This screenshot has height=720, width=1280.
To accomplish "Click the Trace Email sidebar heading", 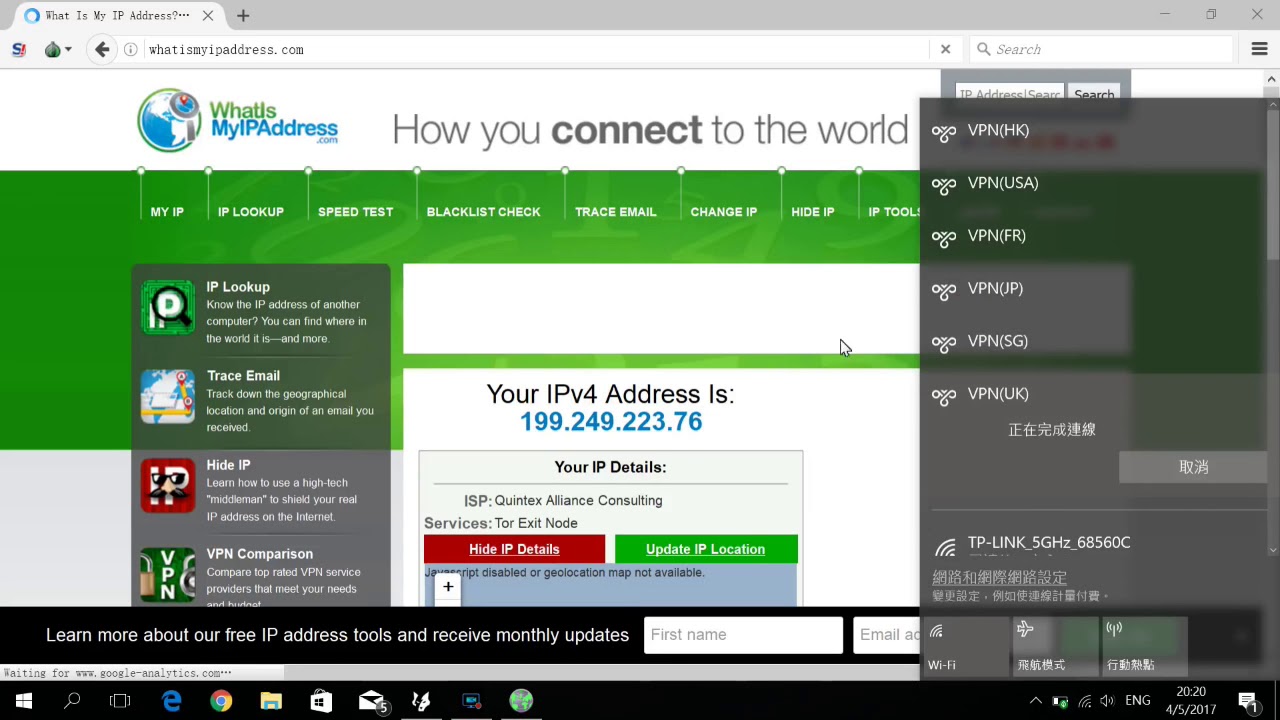I will click(x=243, y=376).
